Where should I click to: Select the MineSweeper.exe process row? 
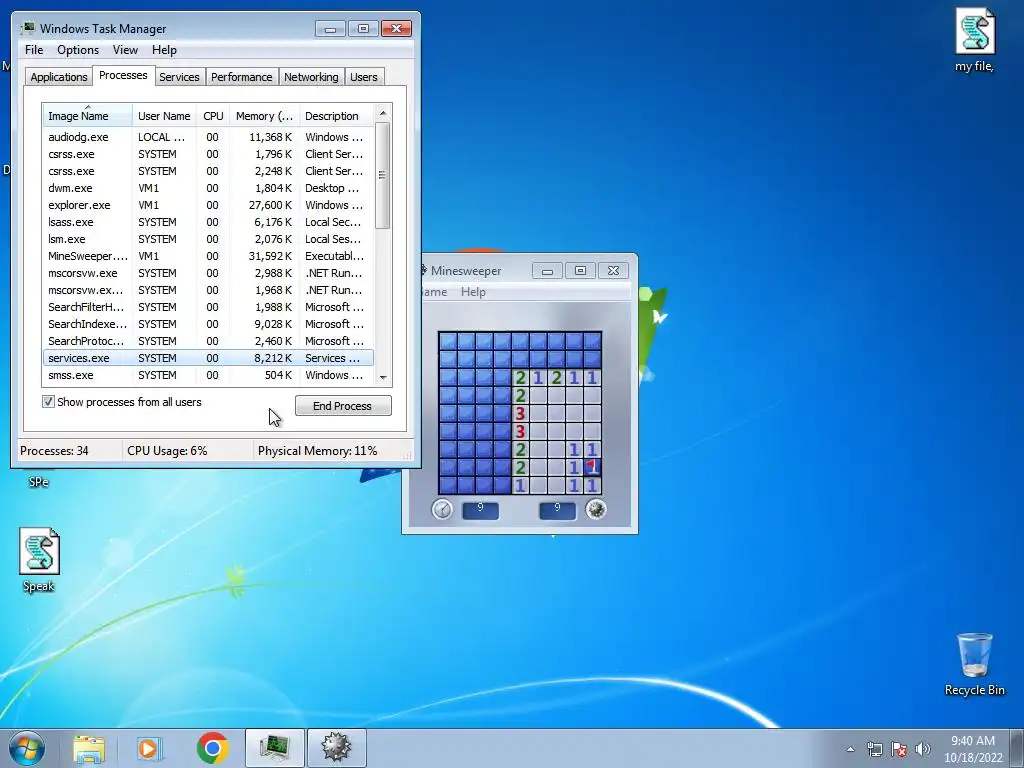point(208,256)
